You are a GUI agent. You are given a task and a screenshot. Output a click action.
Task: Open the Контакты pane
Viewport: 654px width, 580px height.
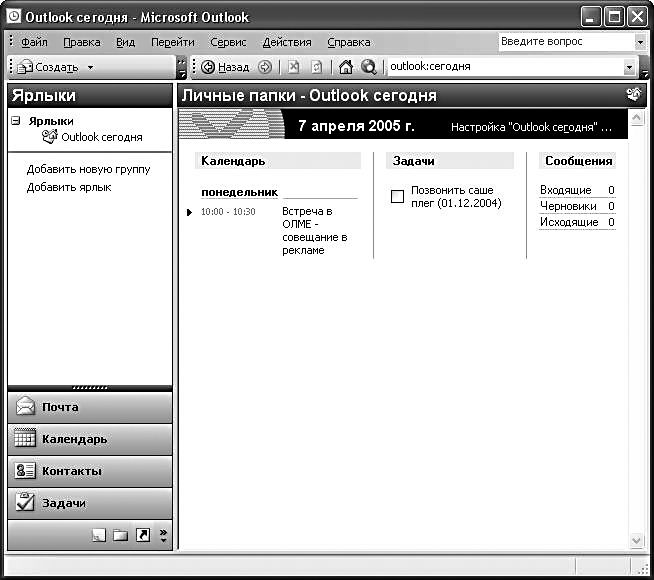[x=90, y=471]
